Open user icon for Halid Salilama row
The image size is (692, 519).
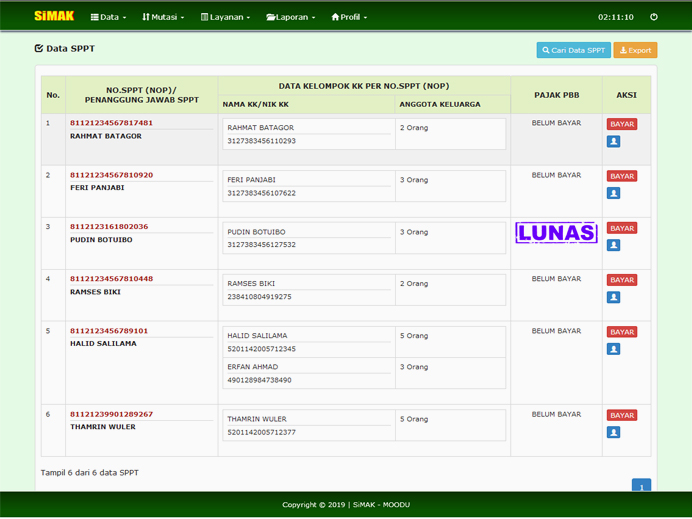pos(614,349)
